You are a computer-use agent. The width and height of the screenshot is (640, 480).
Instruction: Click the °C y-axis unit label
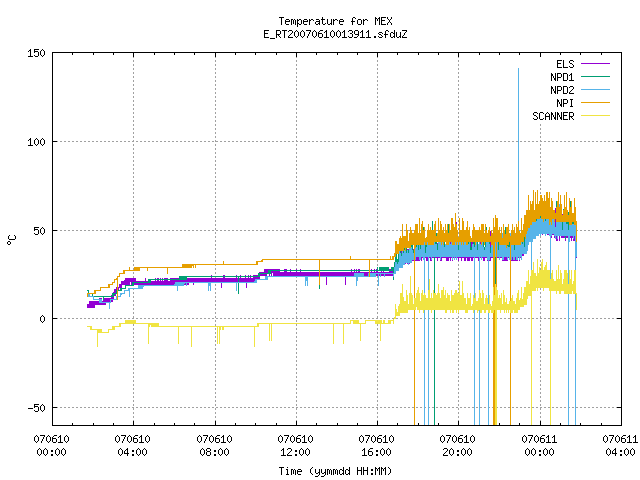click(x=11, y=240)
